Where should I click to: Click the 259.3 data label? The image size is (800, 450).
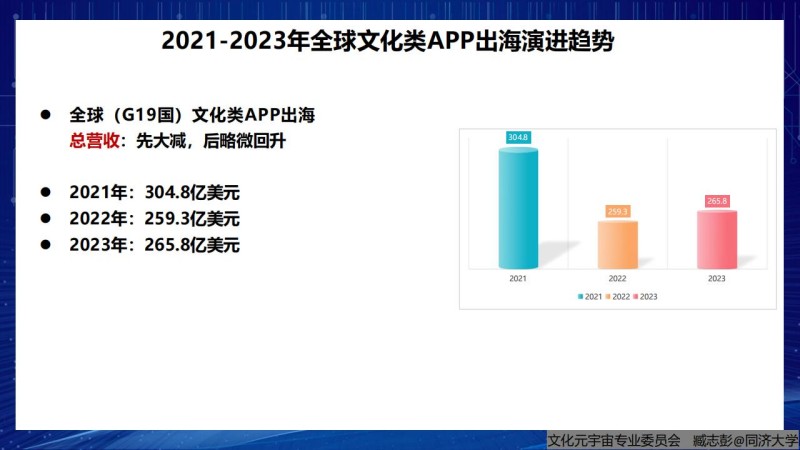click(617, 211)
